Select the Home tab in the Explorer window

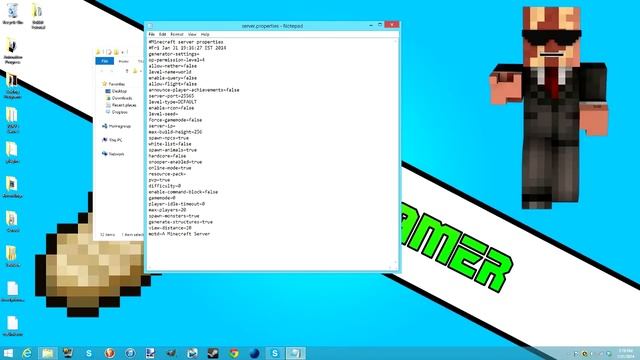(124, 61)
